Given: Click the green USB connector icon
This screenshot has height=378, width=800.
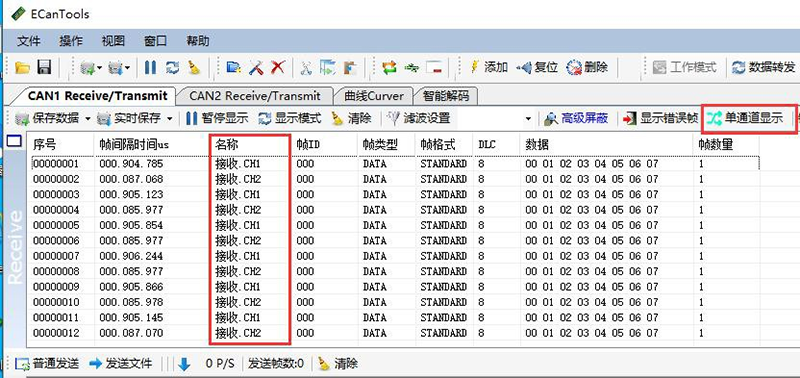Looking at the screenshot, I should point(412,67).
